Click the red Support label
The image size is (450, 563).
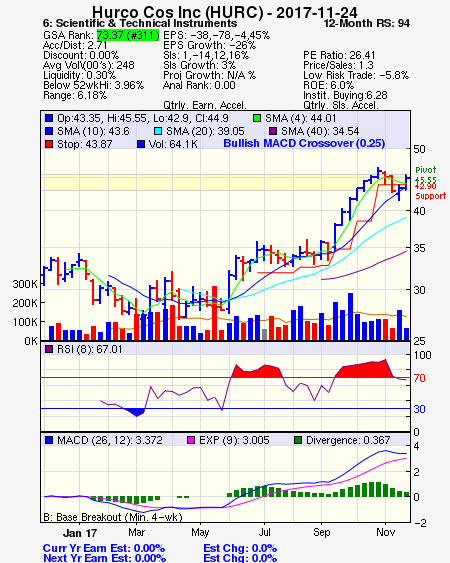point(431,196)
